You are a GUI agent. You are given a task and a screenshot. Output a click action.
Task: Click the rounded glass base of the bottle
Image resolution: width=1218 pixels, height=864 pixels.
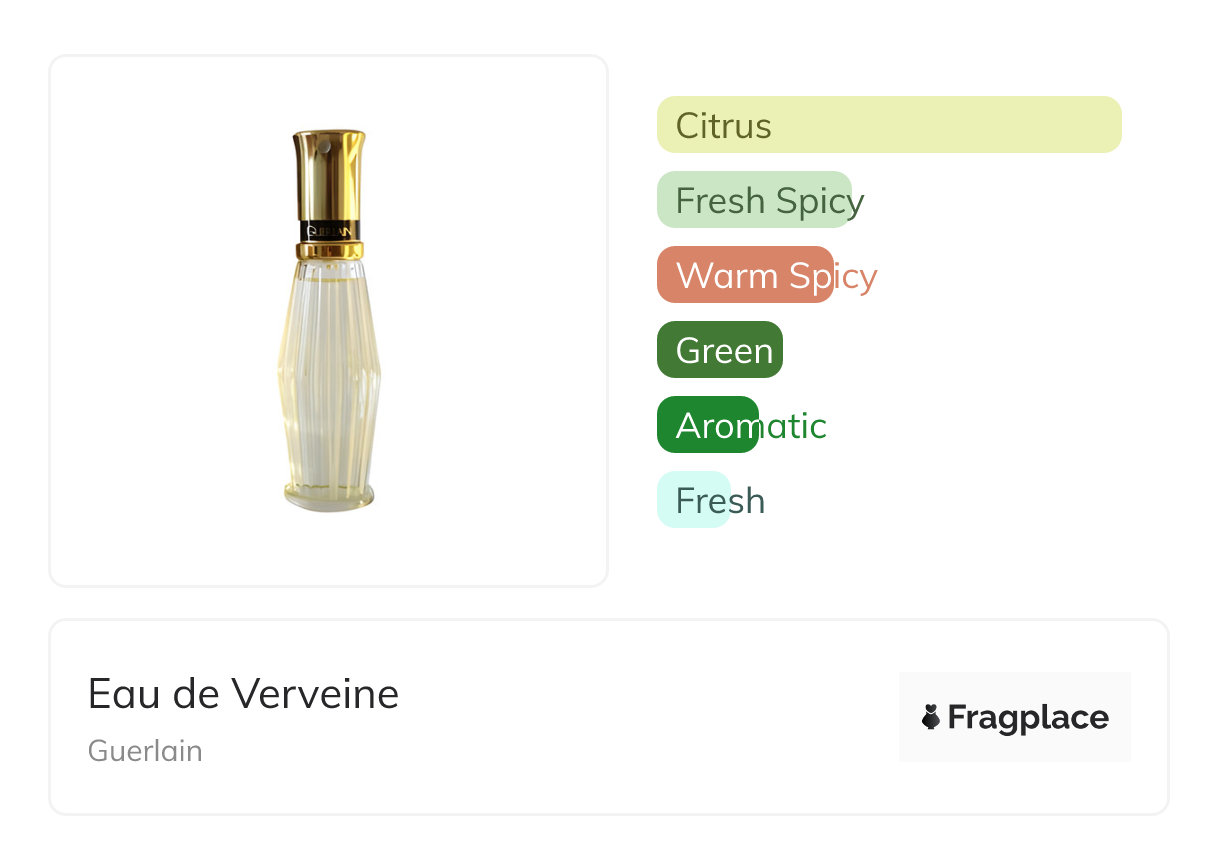[x=328, y=496]
